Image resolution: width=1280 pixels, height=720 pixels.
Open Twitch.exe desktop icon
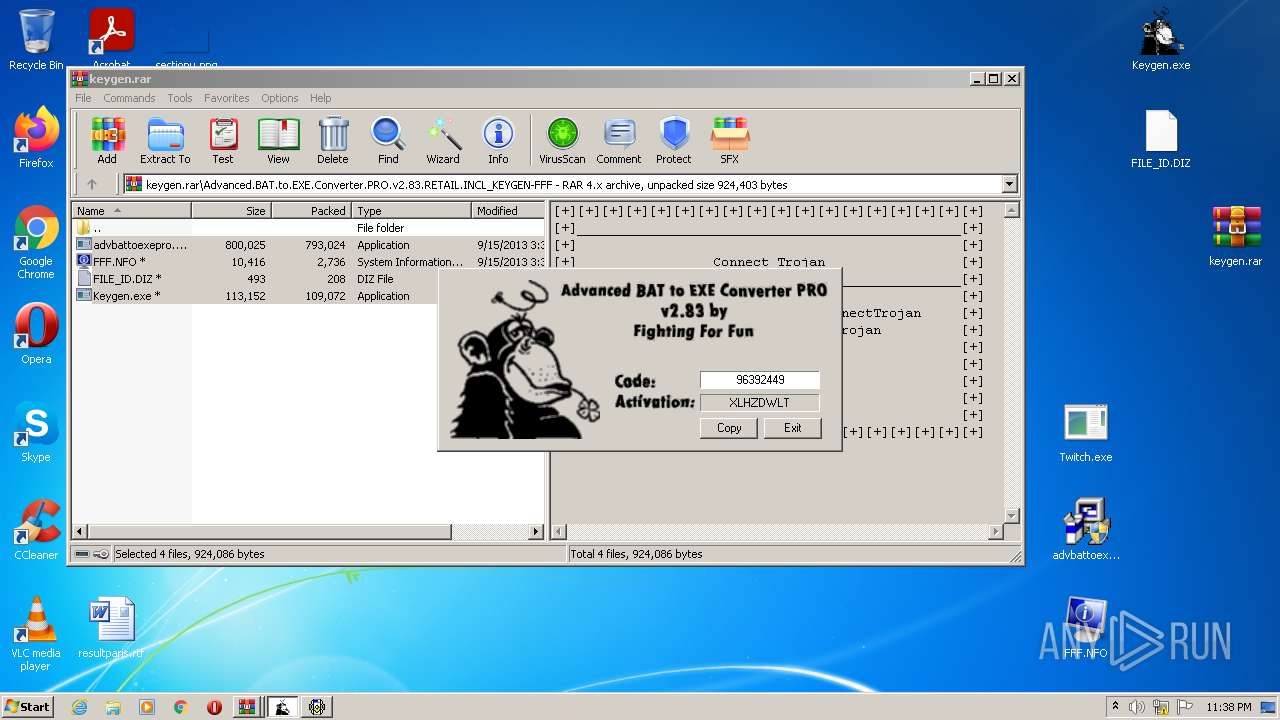pyautogui.click(x=1086, y=432)
